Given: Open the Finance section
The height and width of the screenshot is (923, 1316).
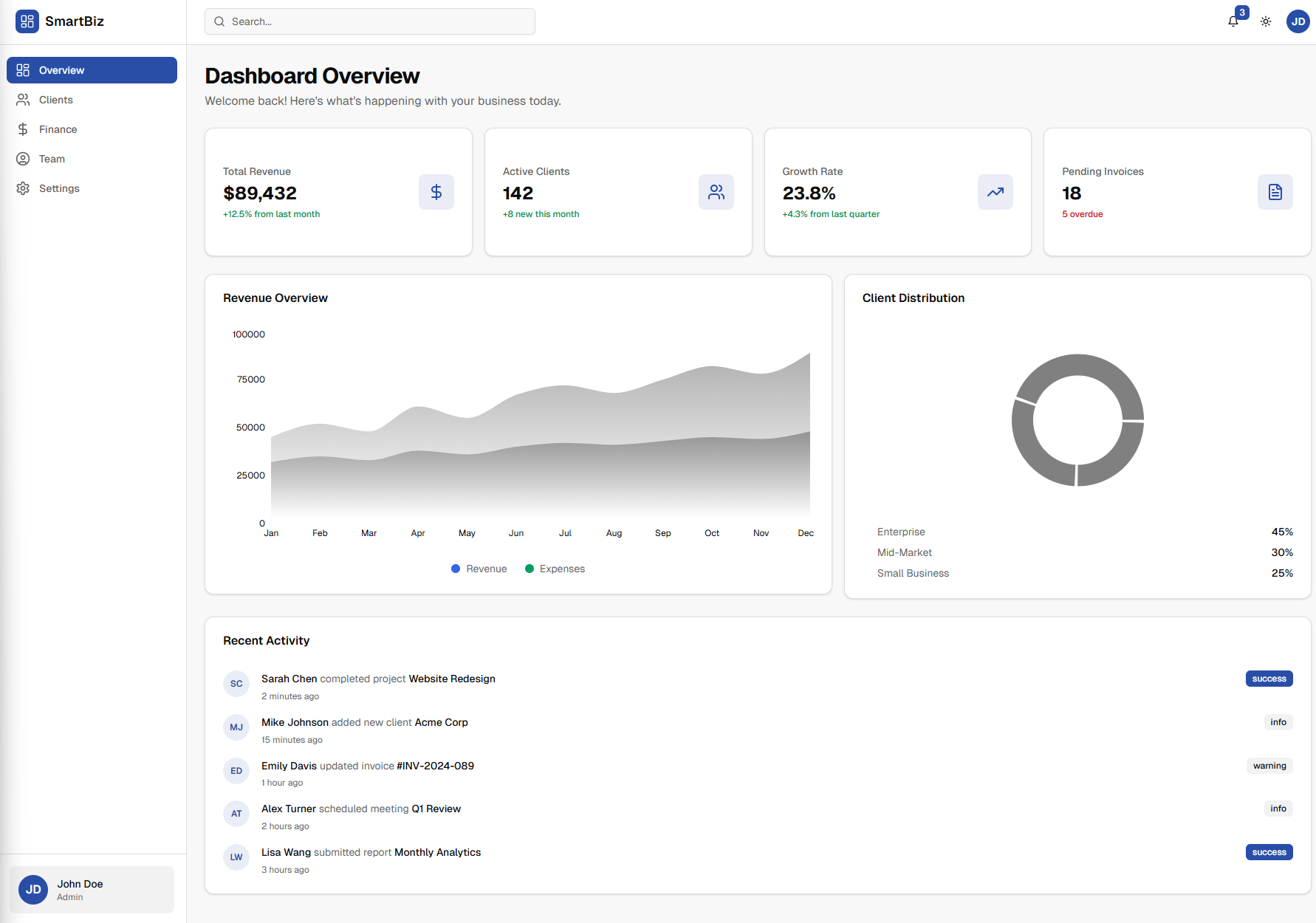Looking at the screenshot, I should click(x=58, y=129).
